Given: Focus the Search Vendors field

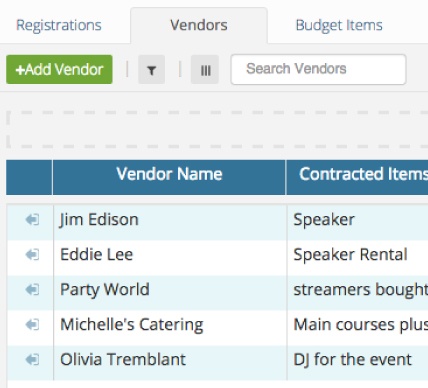Looking at the screenshot, I should (318, 69).
